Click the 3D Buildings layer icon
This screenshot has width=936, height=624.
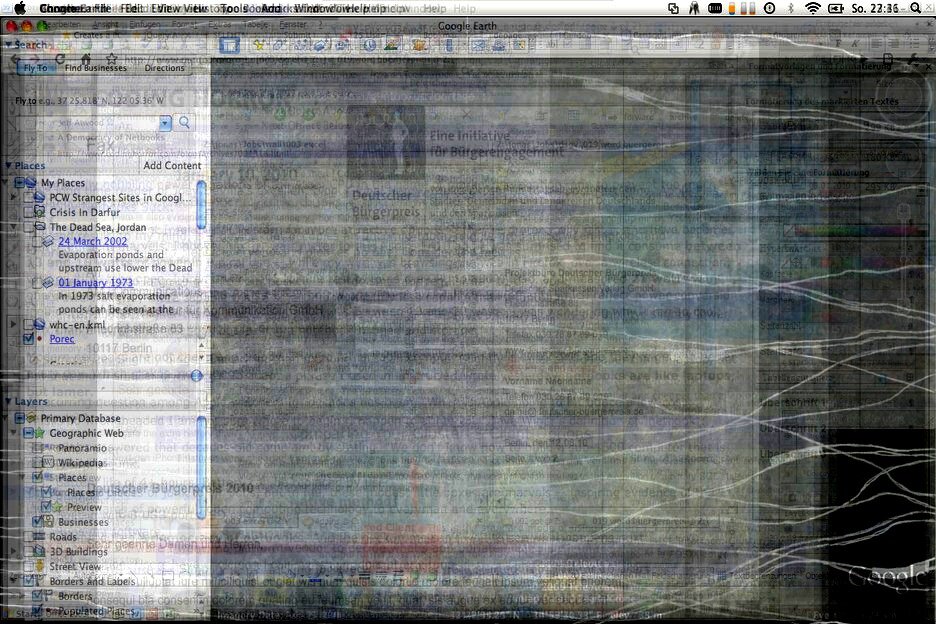39,551
